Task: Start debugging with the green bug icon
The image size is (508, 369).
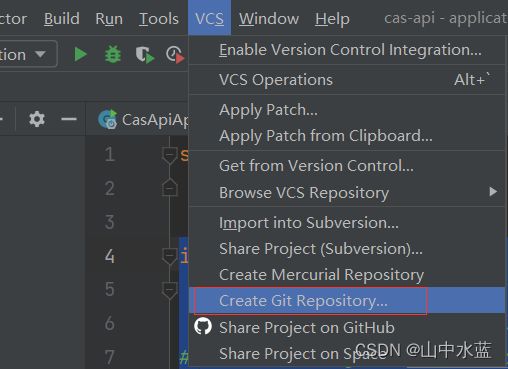Action: [113, 54]
